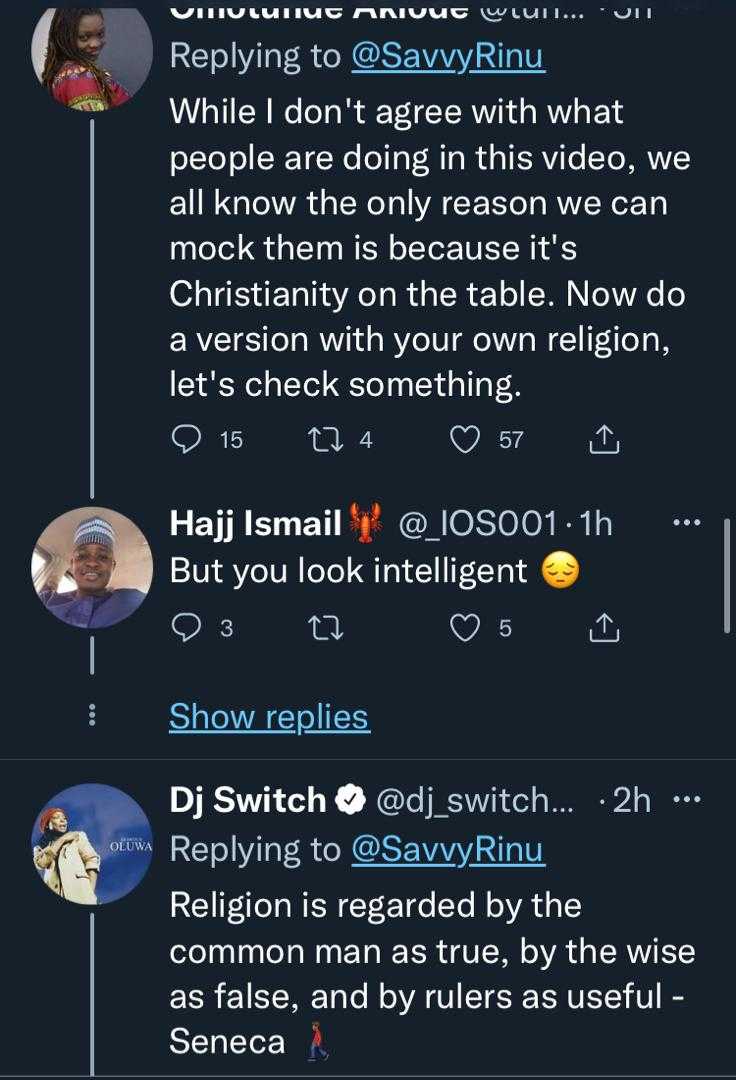Open the @SavvyRinu link in top tweet
The width and height of the screenshot is (736, 1080).
[x=447, y=56]
